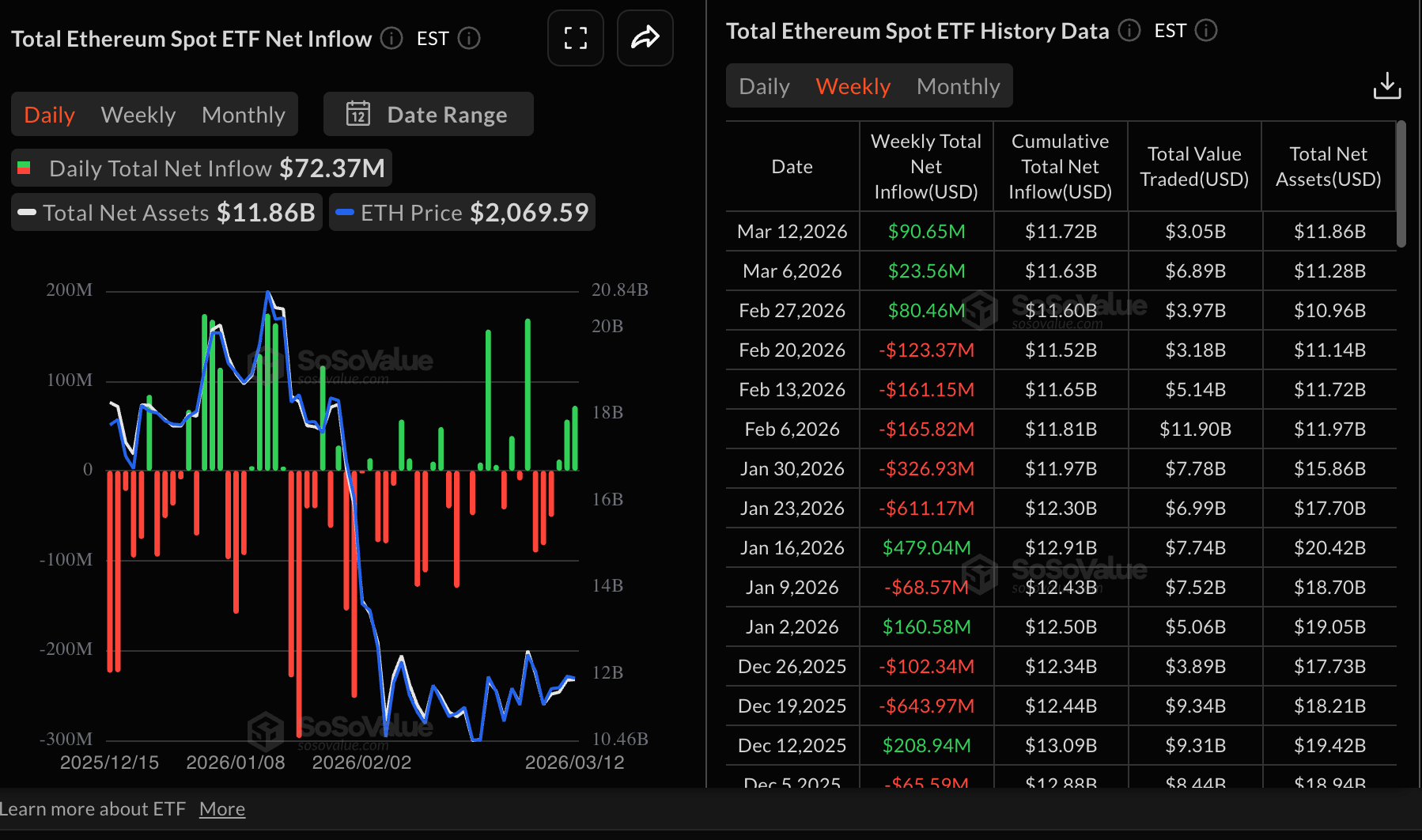
Task: Click info icon after EST in history panel
Action: click(x=1206, y=30)
